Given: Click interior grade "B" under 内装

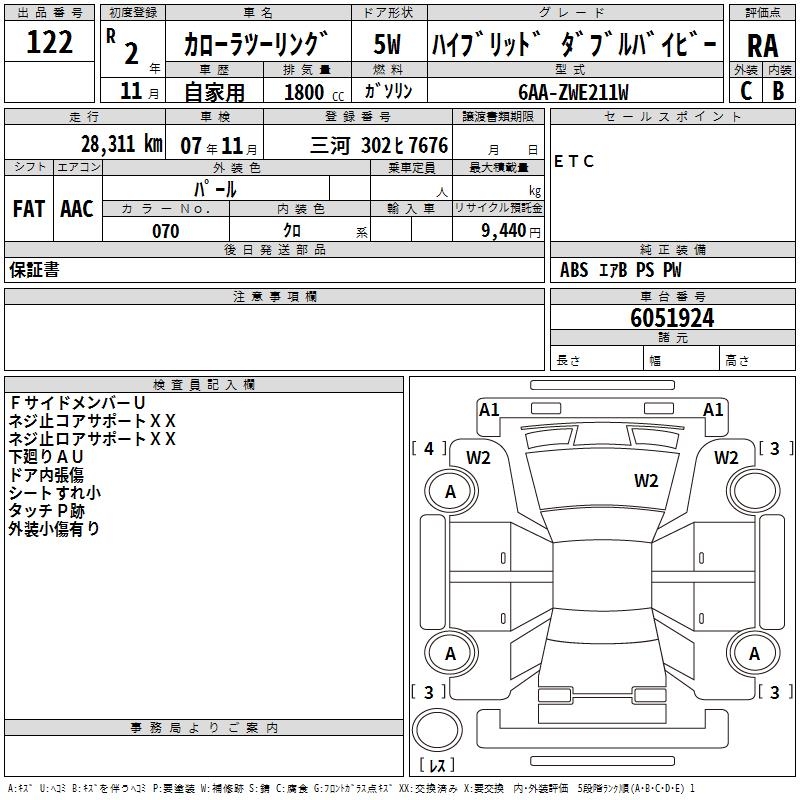Looking at the screenshot, I should pos(778,90).
